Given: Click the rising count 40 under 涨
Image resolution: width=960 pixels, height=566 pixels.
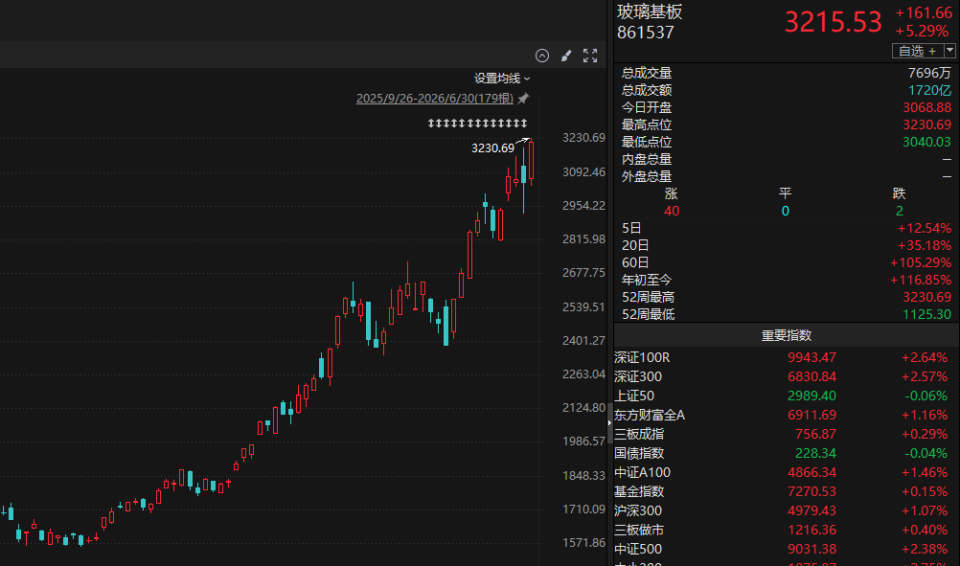Looking at the screenshot, I should pyautogui.click(x=672, y=211).
